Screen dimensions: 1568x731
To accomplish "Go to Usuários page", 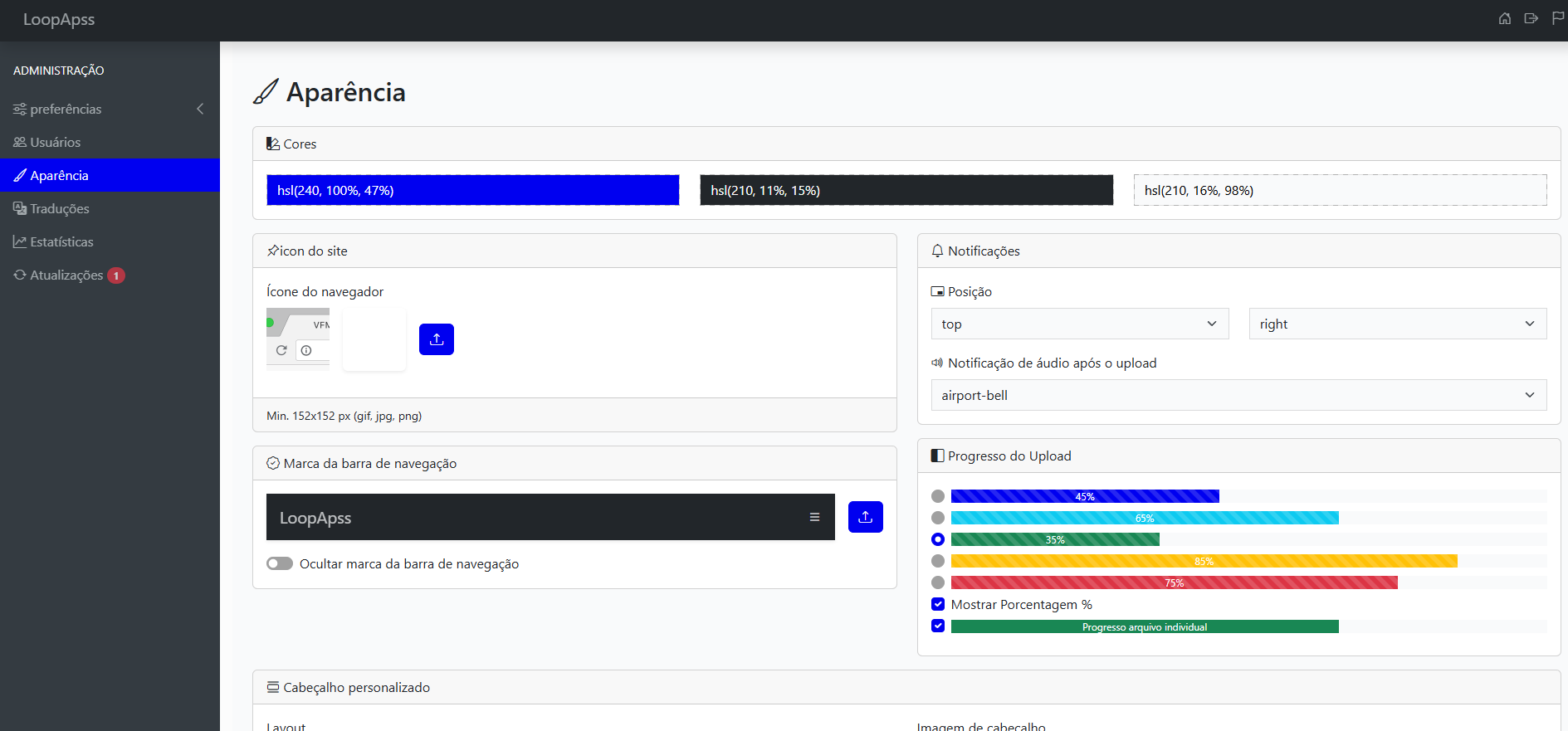I will pos(110,142).
